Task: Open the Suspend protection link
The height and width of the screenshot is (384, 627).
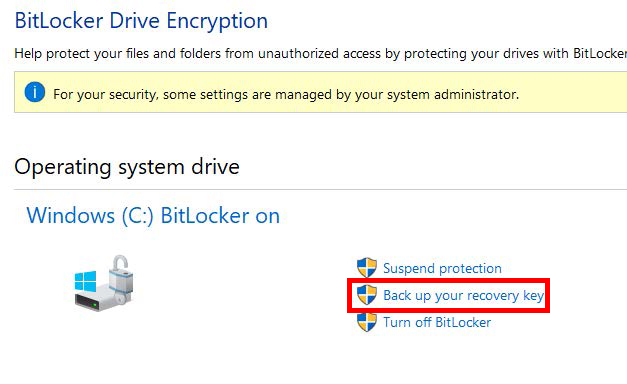Action: coord(442,268)
